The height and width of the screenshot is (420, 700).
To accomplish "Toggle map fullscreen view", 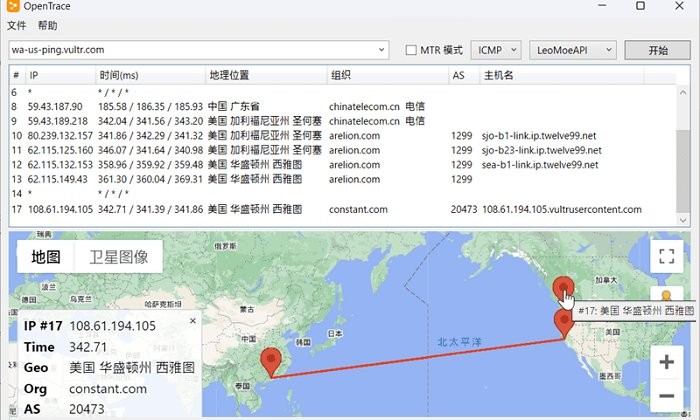I will [x=666, y=256].
